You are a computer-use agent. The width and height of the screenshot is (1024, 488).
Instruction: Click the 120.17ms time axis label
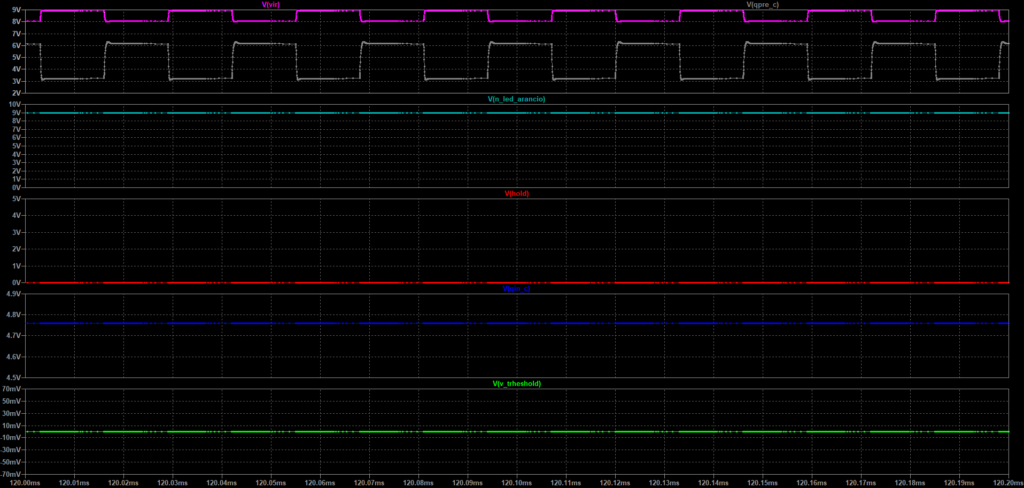click(860, 483)
